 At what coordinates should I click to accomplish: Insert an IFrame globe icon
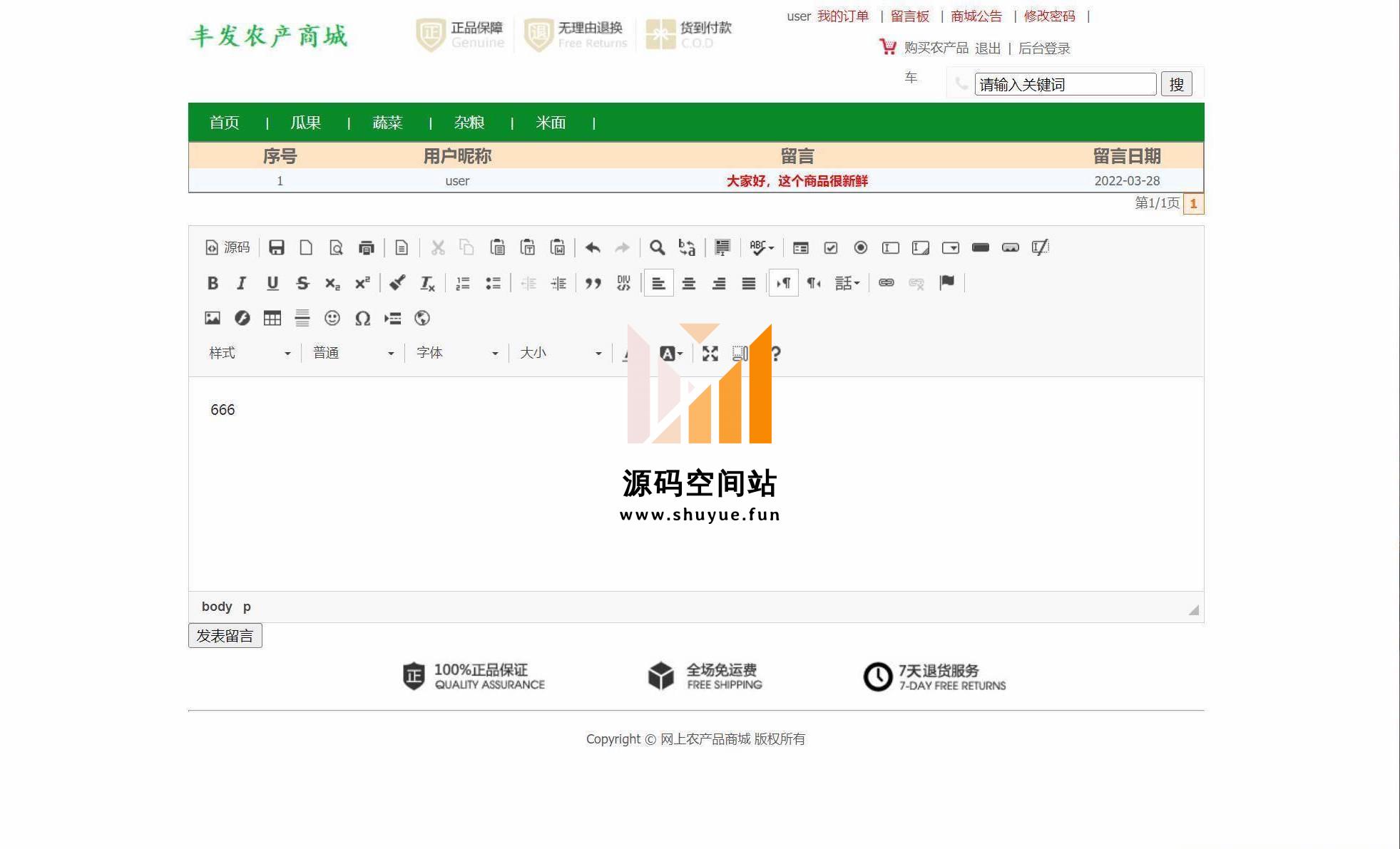(422, 318)
